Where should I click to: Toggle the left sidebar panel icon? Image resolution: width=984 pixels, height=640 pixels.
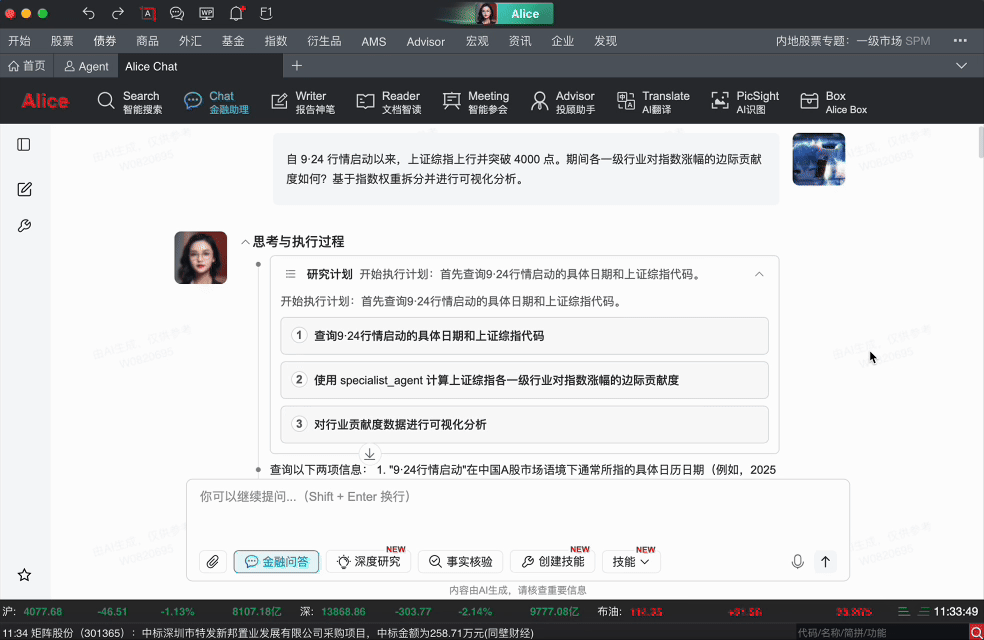(24, 145)
